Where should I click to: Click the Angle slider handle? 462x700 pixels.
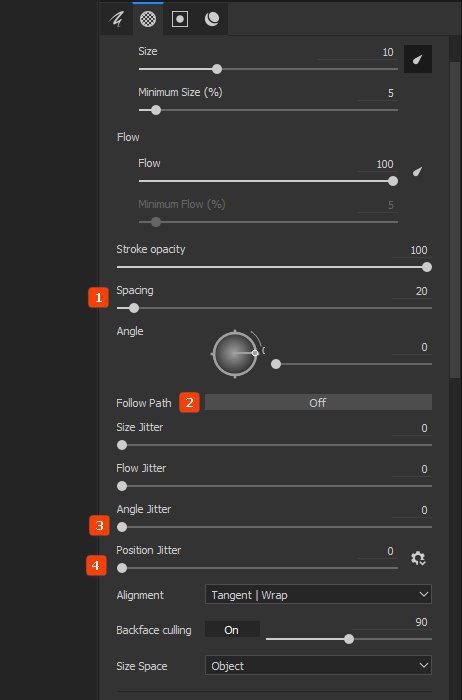click(x=276, y=364)
